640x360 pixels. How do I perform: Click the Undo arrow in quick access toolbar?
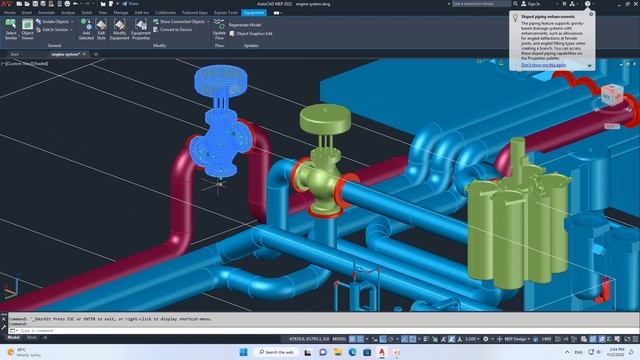[76, 4]
